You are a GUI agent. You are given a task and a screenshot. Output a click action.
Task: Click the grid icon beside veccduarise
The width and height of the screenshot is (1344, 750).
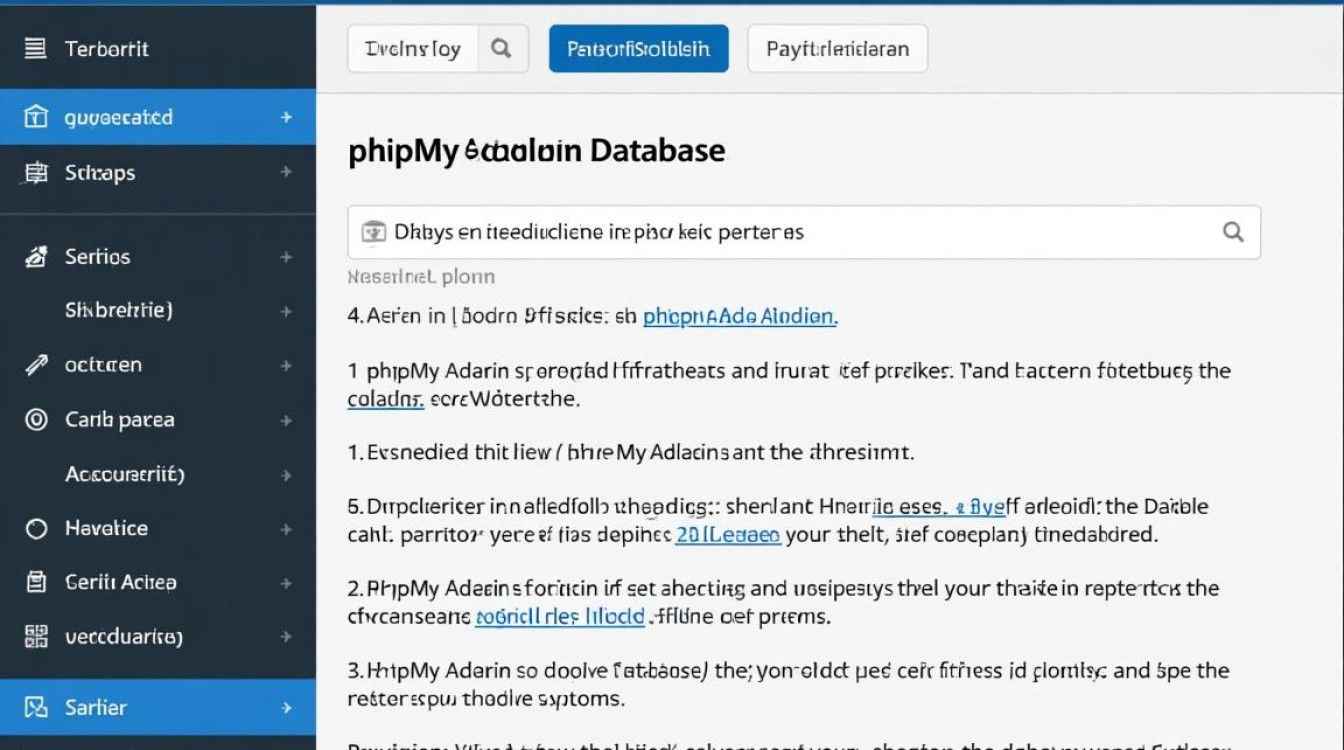click(36, 637)
